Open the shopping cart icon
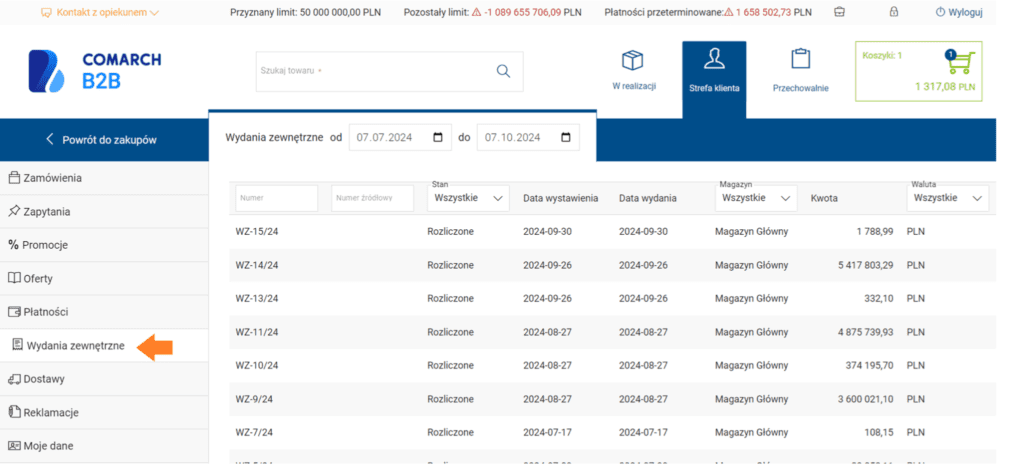1024x475 pixels. click(959, 63)
